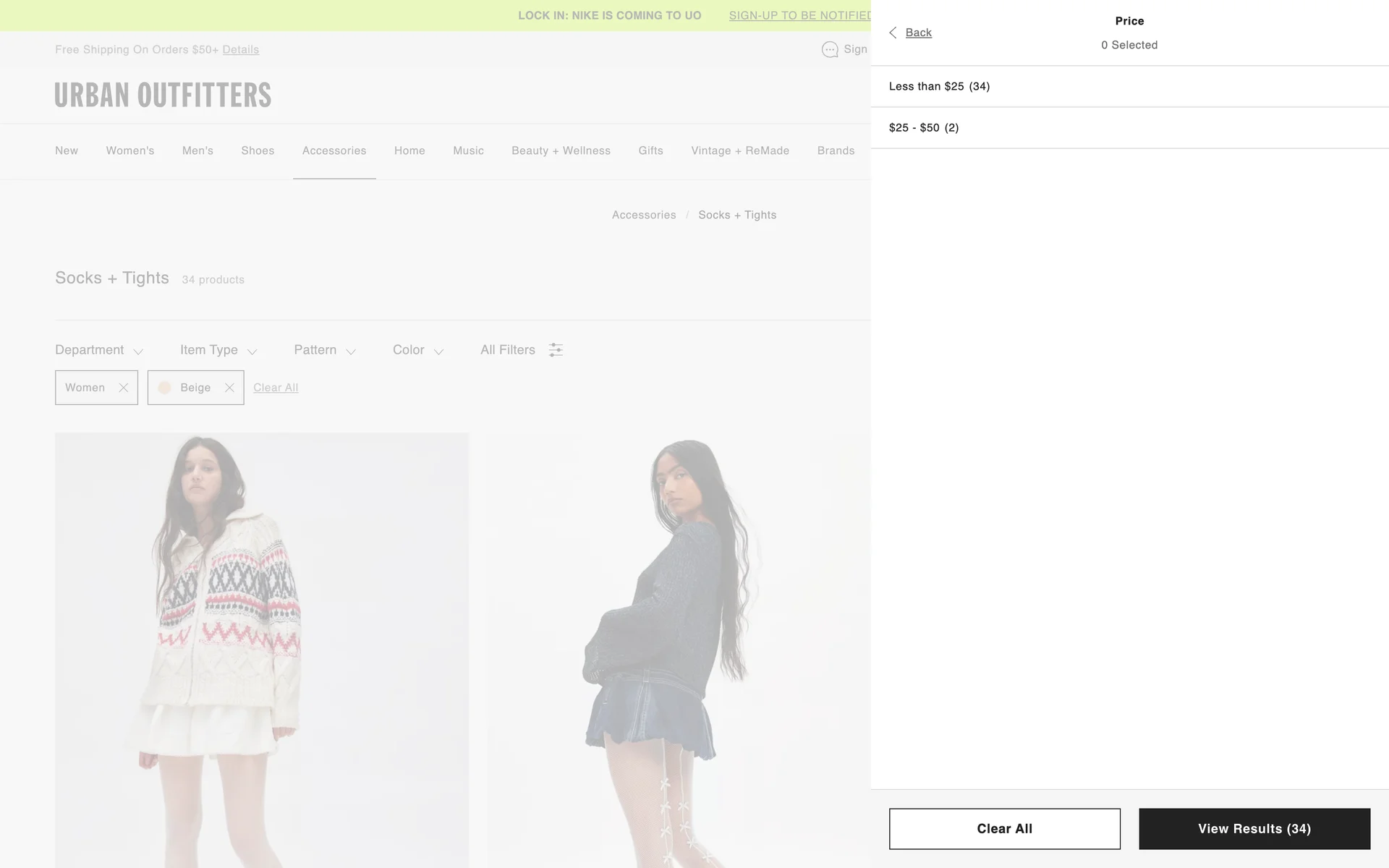Click the Clear All button in price panel

click(1005, 829)
